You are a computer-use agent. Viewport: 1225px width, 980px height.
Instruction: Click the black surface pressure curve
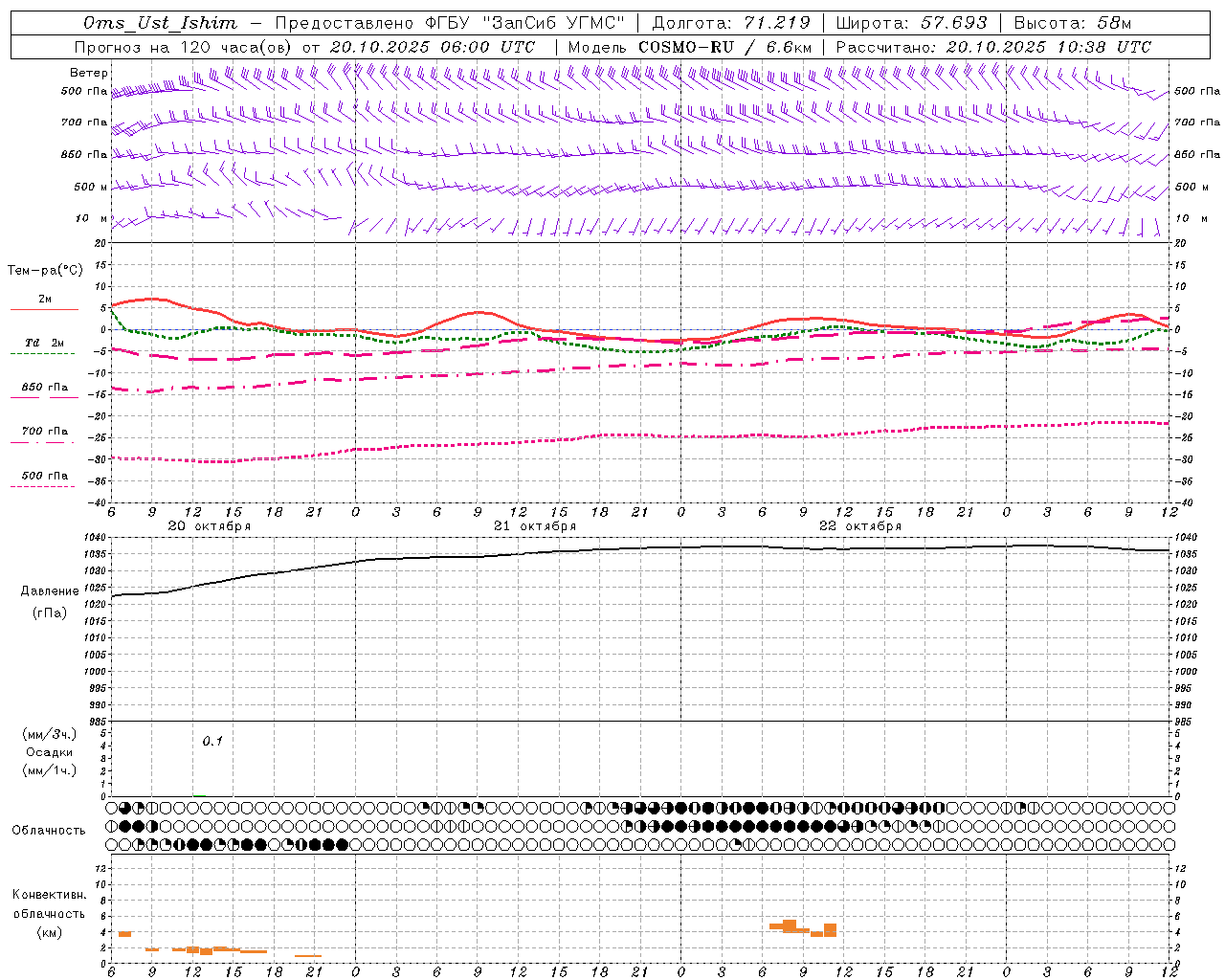click(x=640, y=548)
